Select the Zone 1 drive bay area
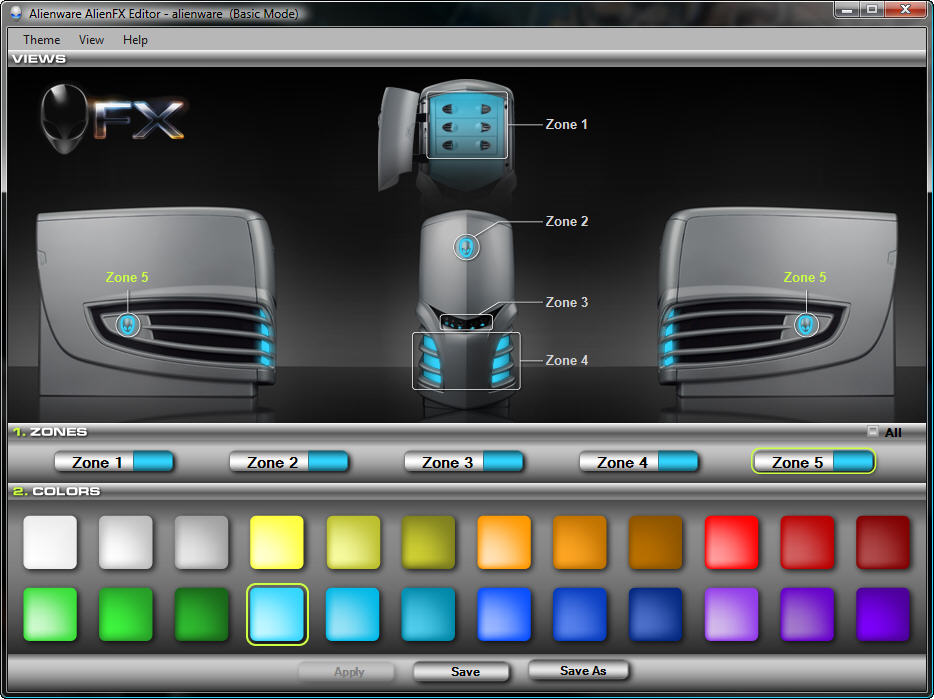Screen dimensions: 934x699 click(467, 124)
